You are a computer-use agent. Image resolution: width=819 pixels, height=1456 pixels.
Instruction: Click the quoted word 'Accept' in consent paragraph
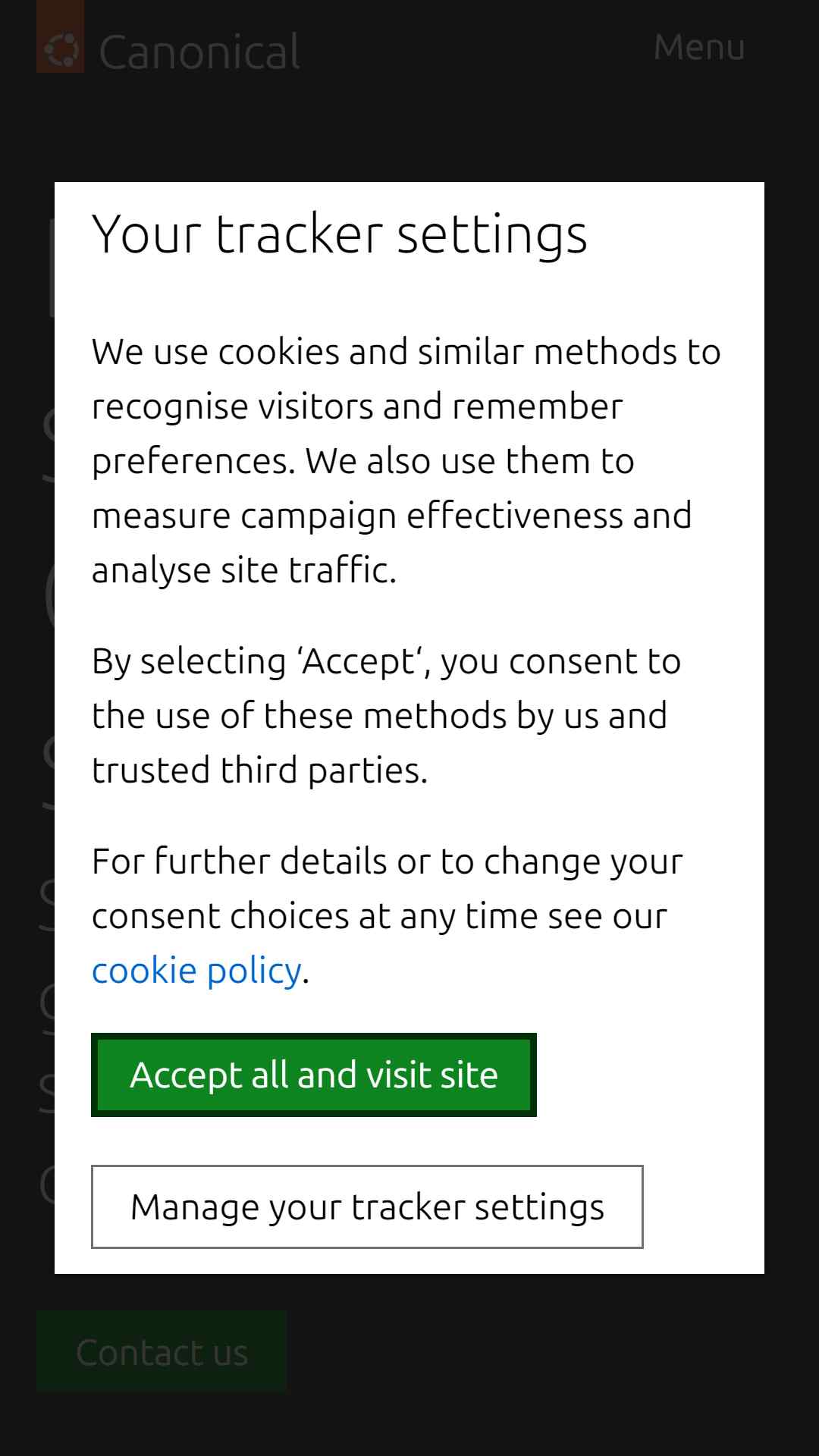point(359,661)
